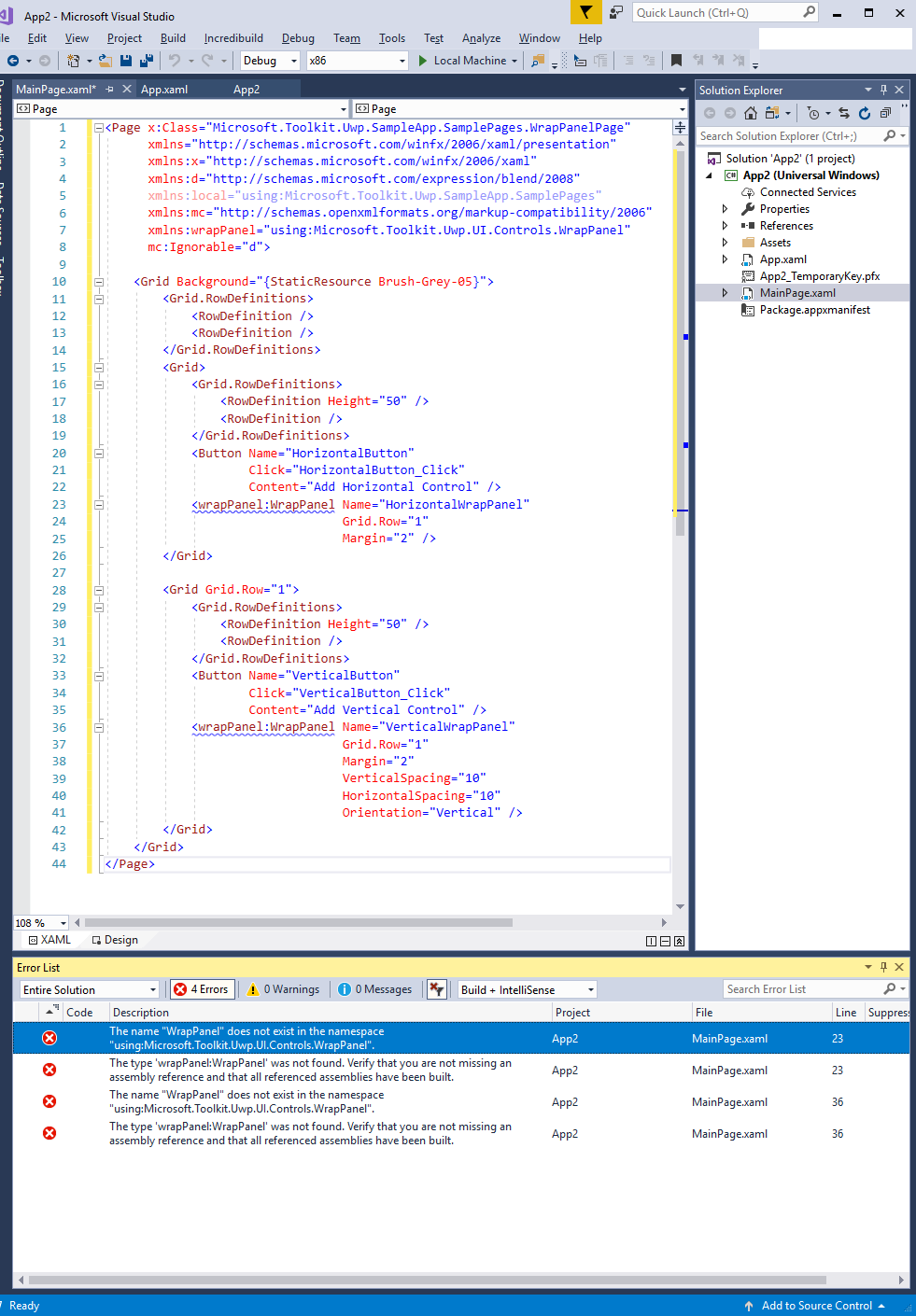The width and height of the screenshot is (916, 1316).
Task: Expand the Assets folder node
Action: point(725,243)
